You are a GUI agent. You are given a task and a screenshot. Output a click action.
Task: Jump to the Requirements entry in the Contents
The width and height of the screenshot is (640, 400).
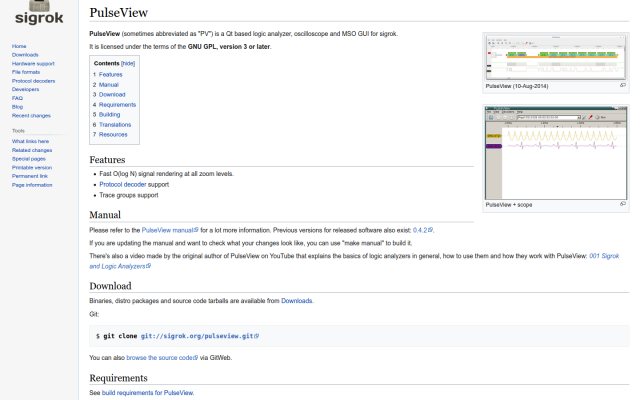point(117,105)
